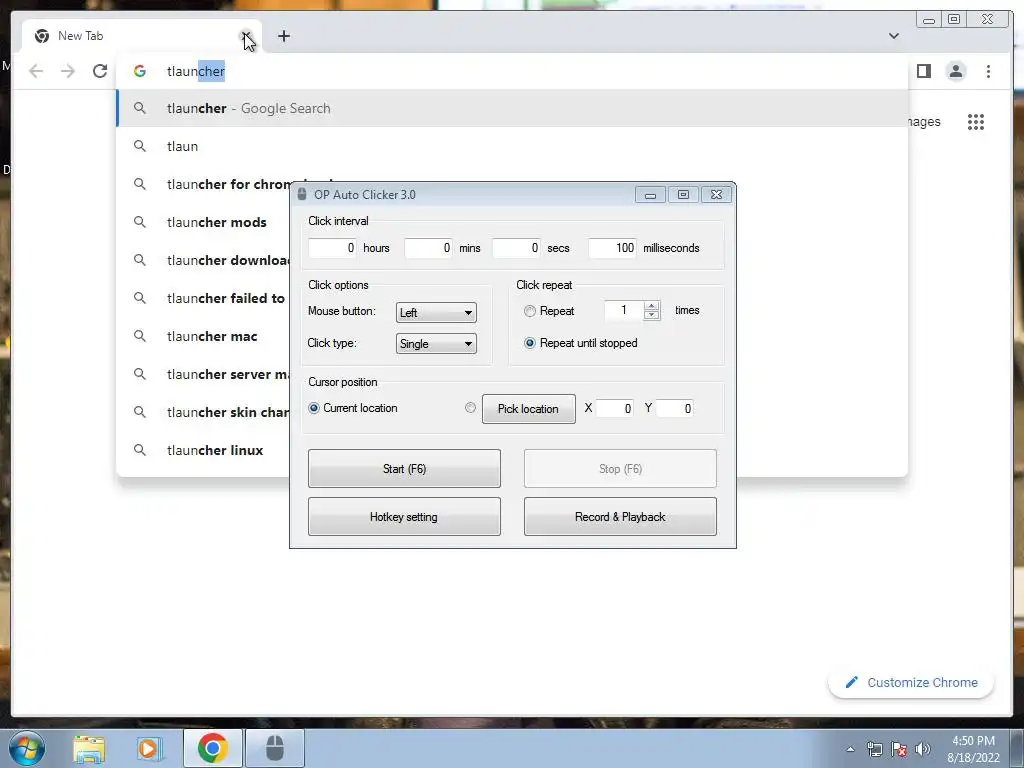Open Record & Playback

click(620, 517)
